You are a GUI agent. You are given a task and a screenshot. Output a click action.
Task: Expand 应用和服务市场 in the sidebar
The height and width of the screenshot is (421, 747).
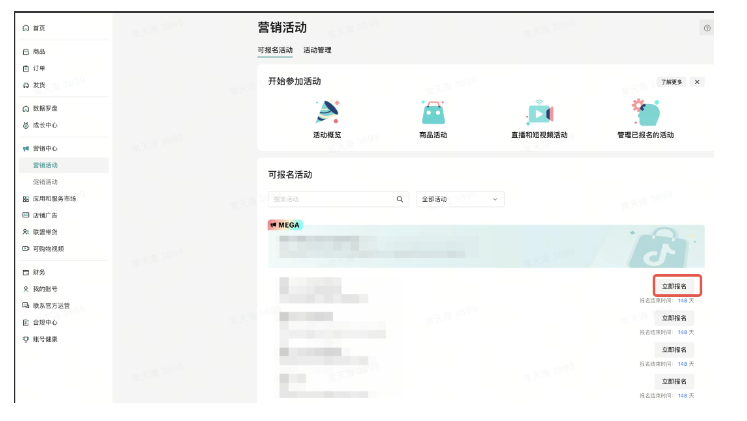coord(54,199)
